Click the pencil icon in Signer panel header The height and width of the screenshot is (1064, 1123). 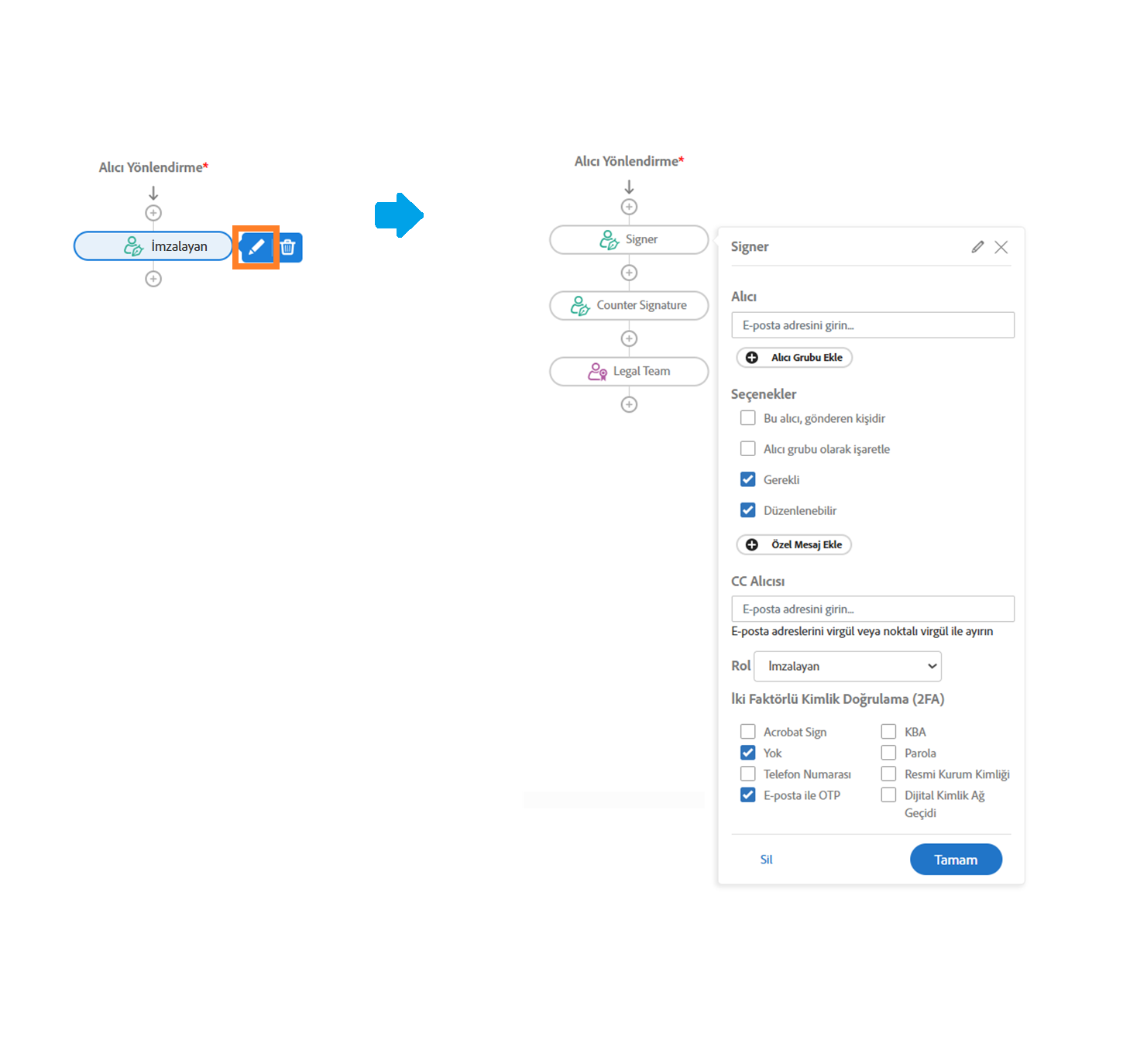977,247
